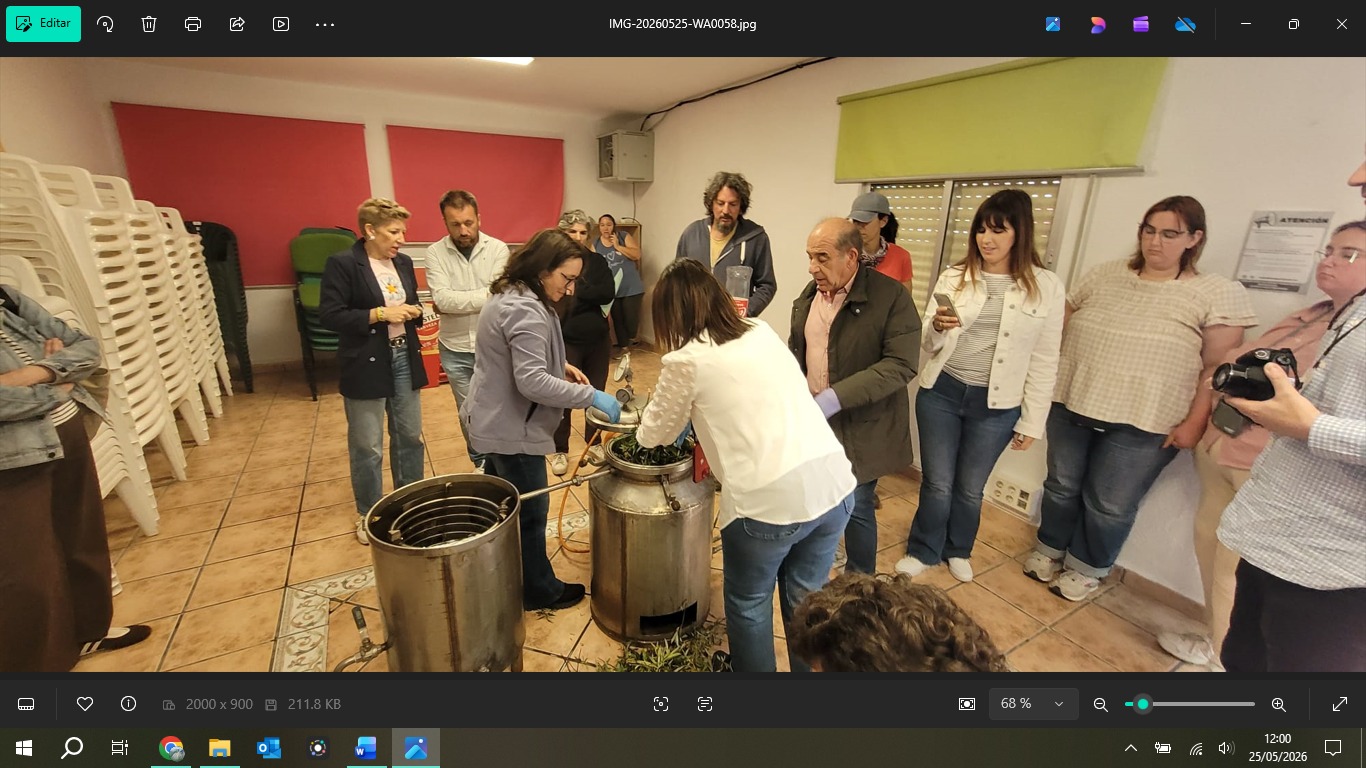Click the text recognition scan icon
The image size is (1366, 768).
[705, 704]
